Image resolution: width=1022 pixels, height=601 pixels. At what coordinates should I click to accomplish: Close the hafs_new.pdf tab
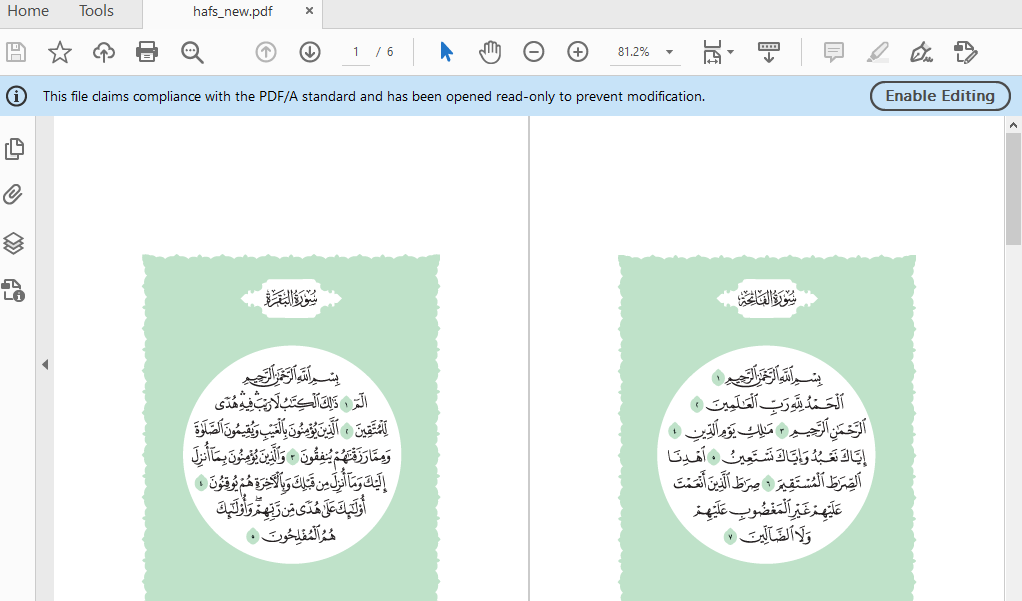(x=310, y=11)
